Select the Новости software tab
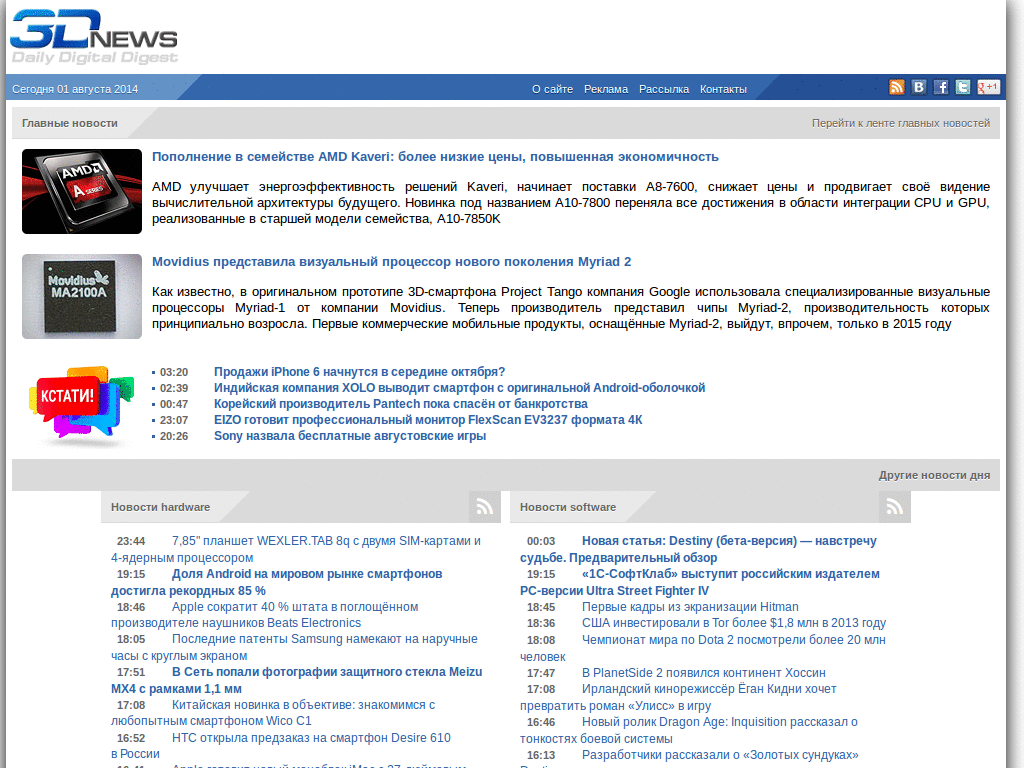 567,506
